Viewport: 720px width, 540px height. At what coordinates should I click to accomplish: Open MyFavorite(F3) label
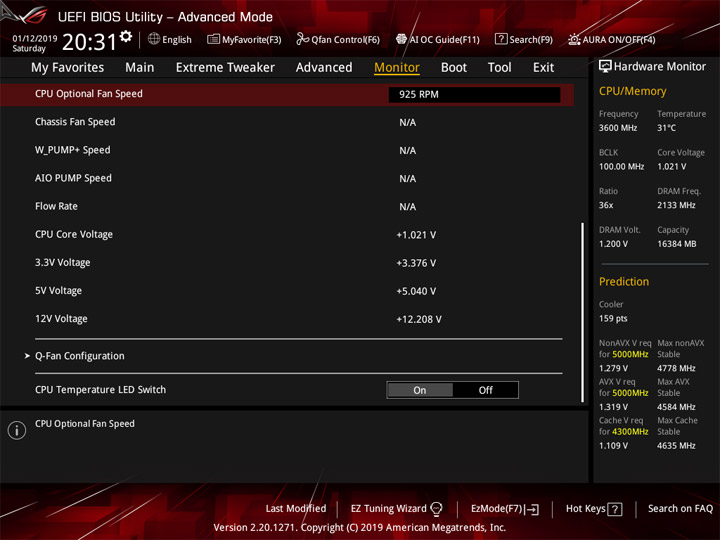(252, 39)
